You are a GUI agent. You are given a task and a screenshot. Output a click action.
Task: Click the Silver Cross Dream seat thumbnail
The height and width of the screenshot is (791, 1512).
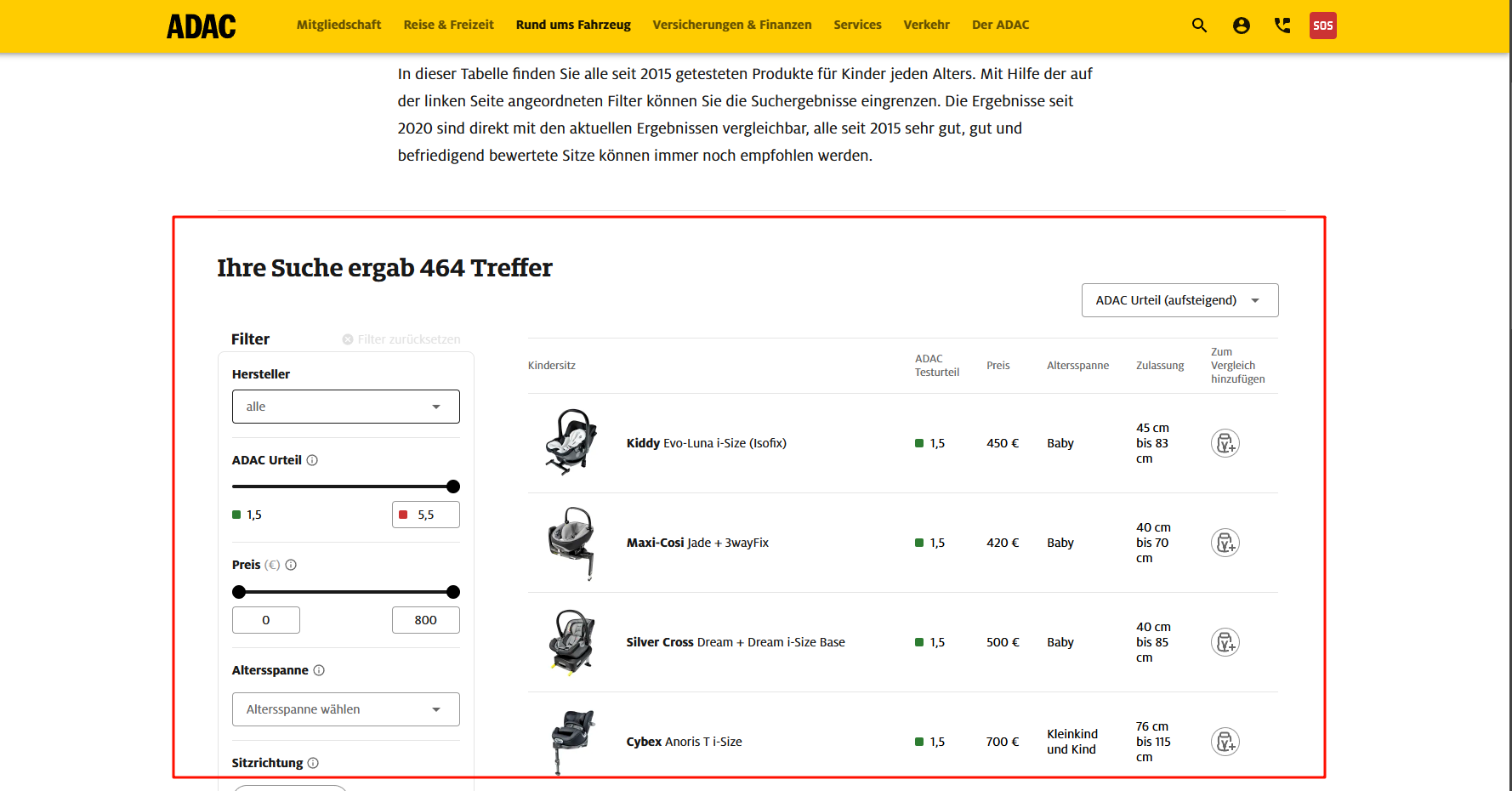(571, 642)
